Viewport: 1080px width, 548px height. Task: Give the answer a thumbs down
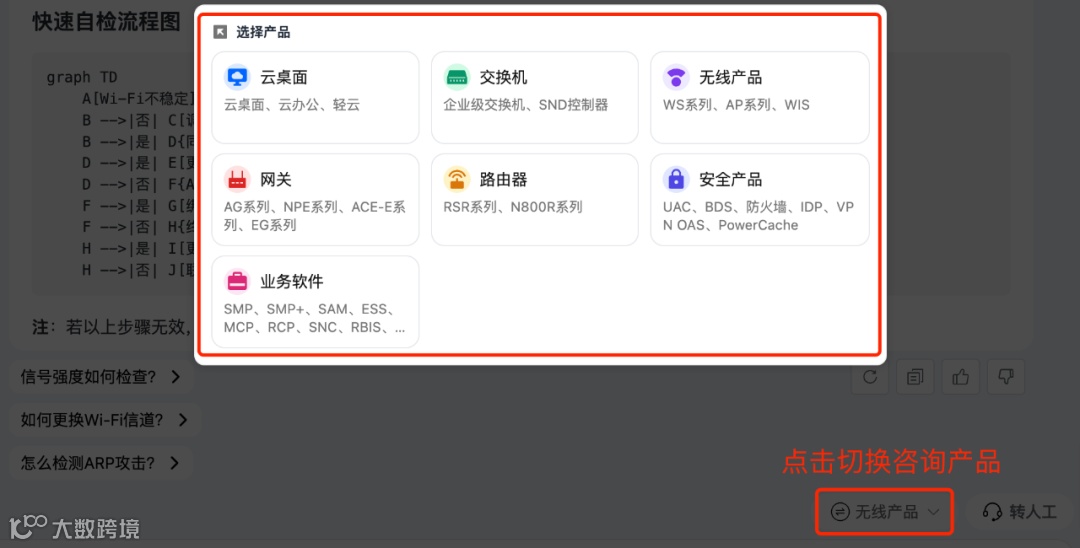coord(1006,377)
